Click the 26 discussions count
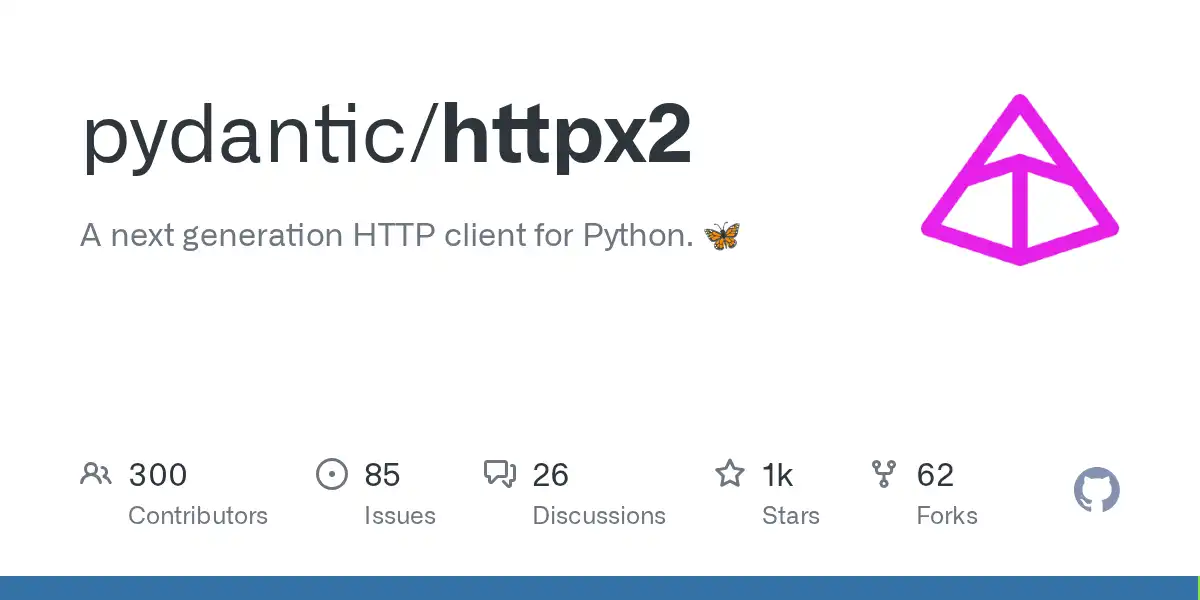This screenshot has width=1200, height=600. 551,474
